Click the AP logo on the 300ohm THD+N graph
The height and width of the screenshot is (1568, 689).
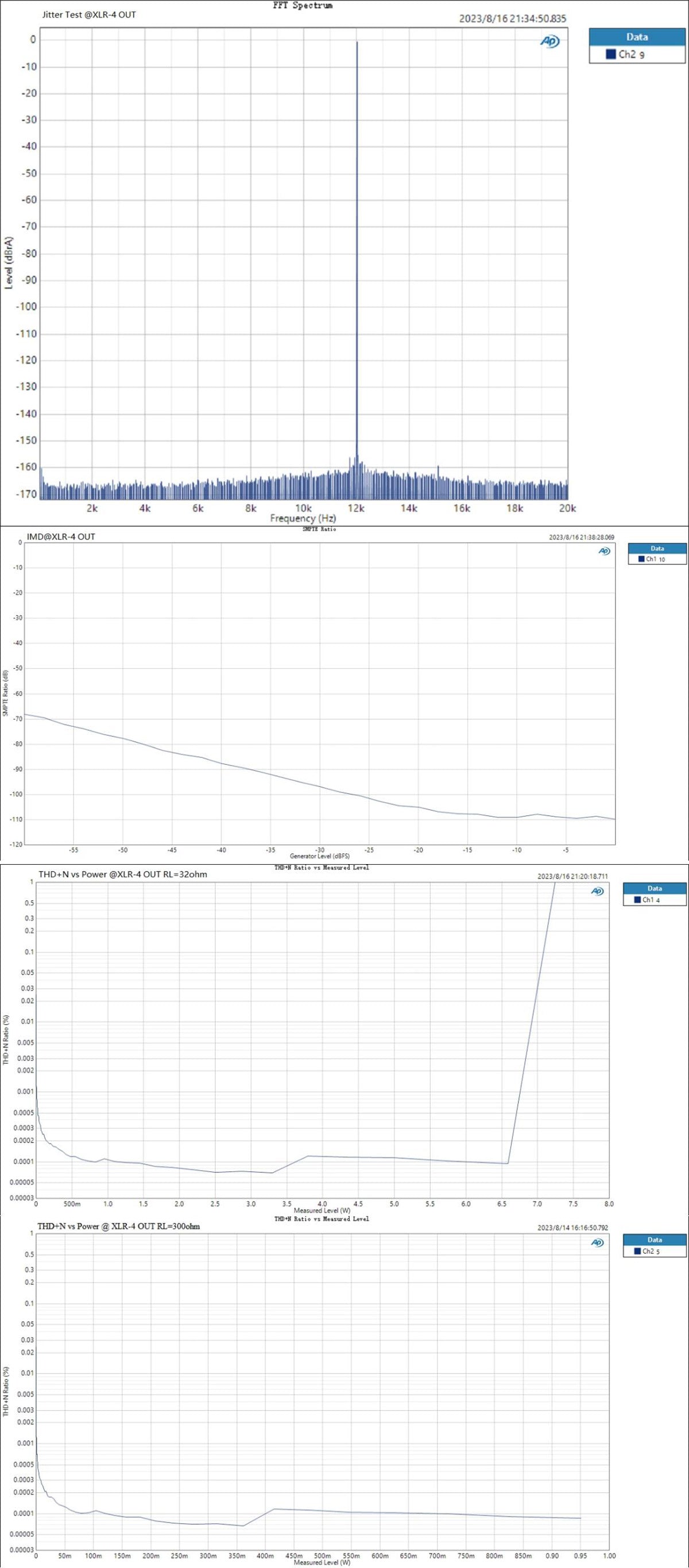597,1242
